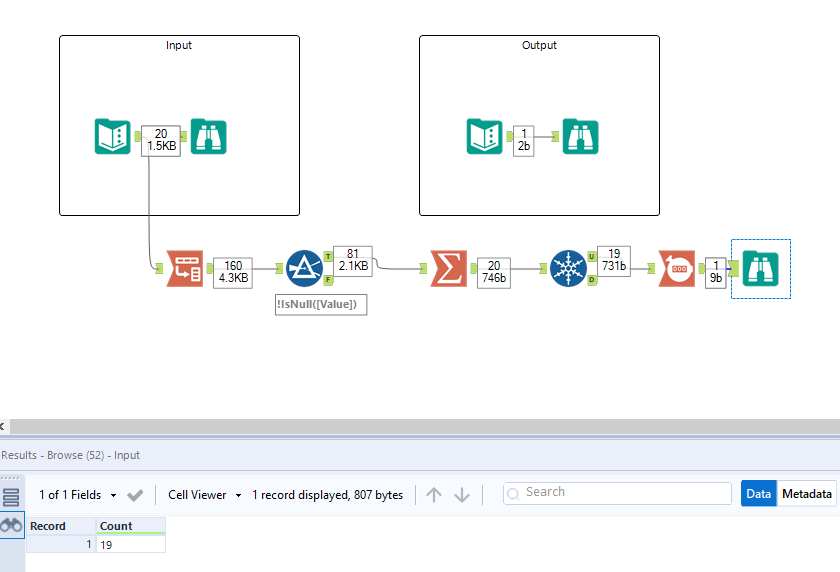
Task: Click the Unique tool's U output anchor
Action: point(592,257)
